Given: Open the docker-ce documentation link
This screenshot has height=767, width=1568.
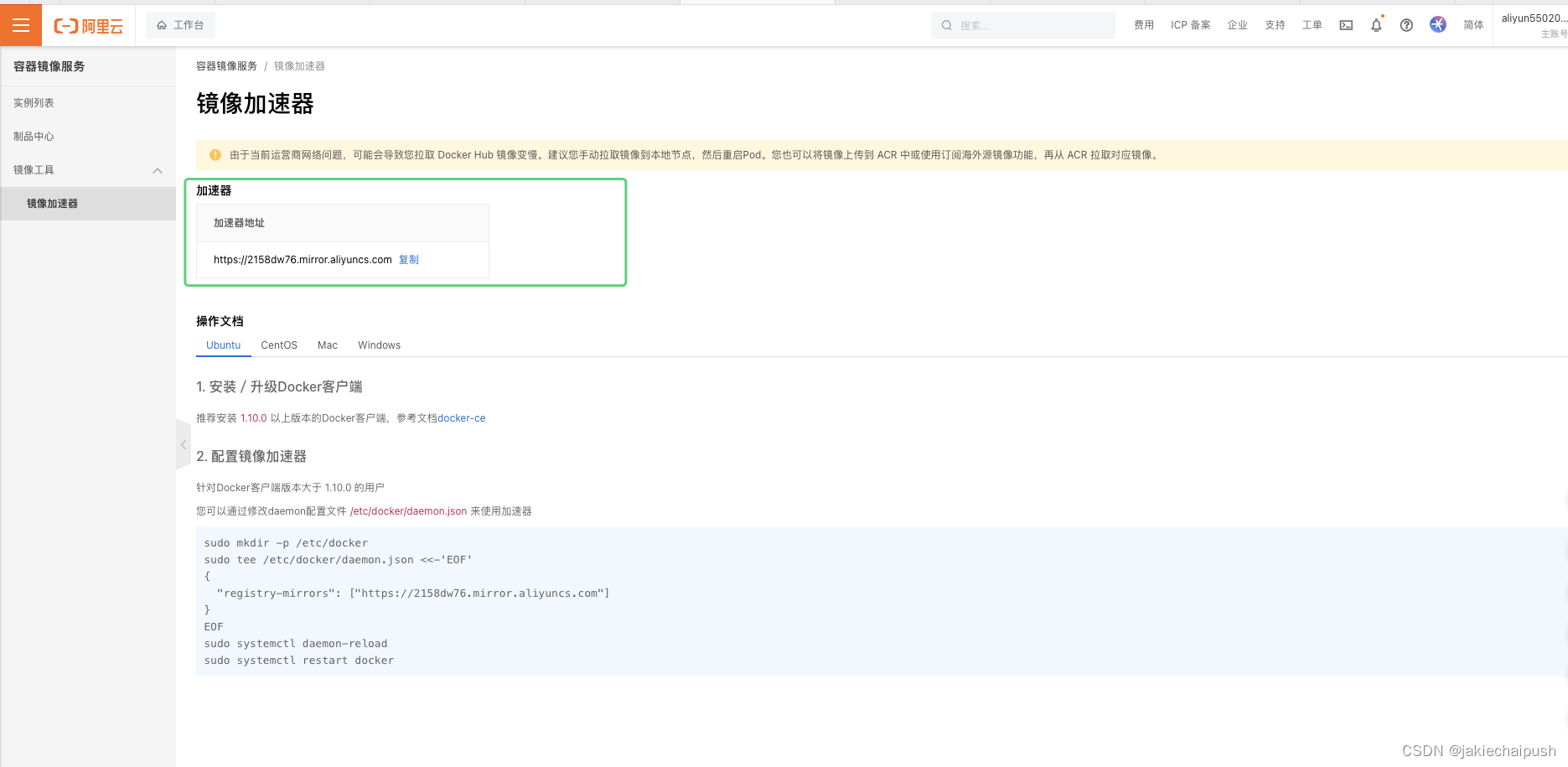Looking at the screenshot, I should point(462,418).
